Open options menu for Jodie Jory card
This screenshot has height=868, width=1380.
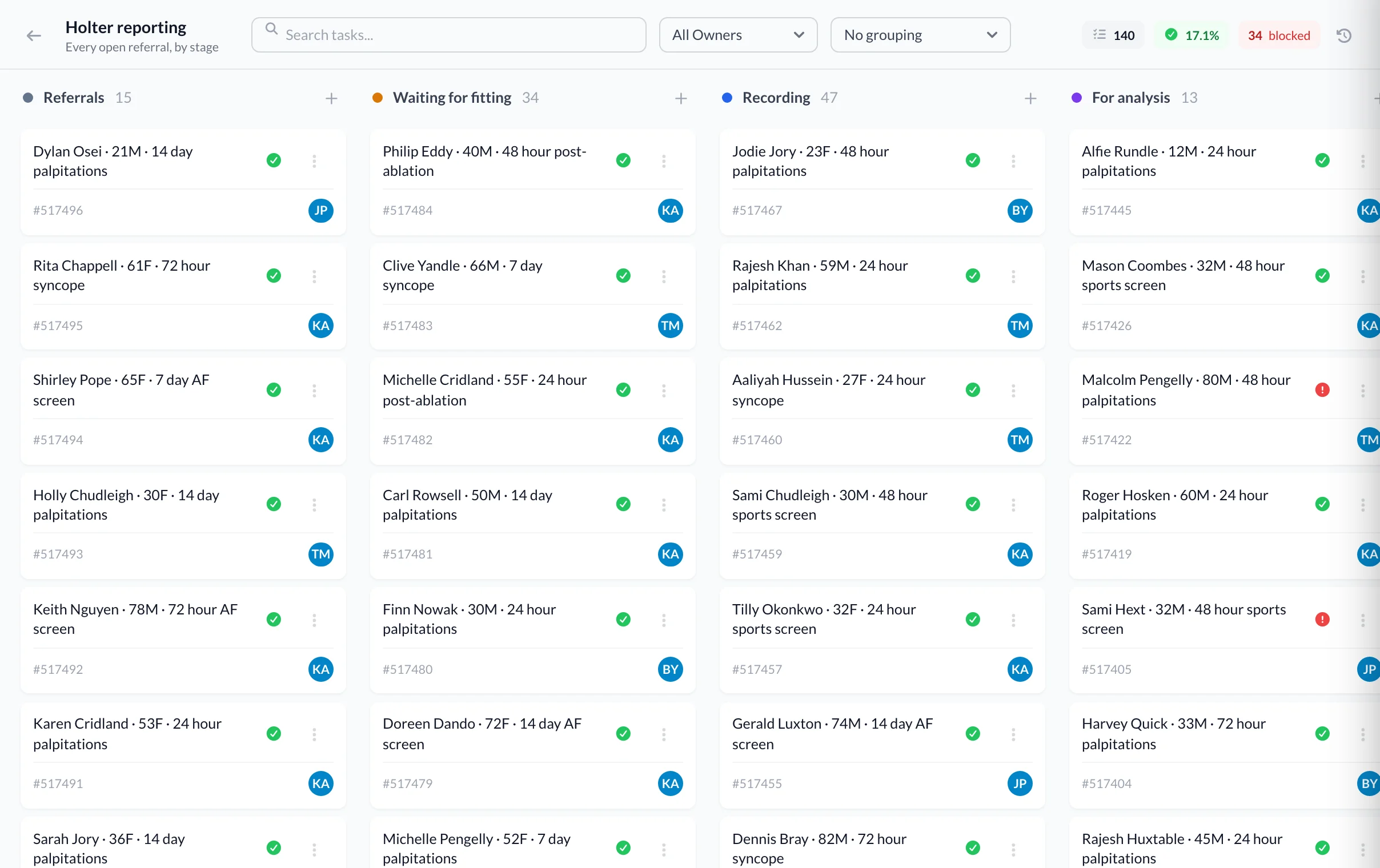(1013, 161)
